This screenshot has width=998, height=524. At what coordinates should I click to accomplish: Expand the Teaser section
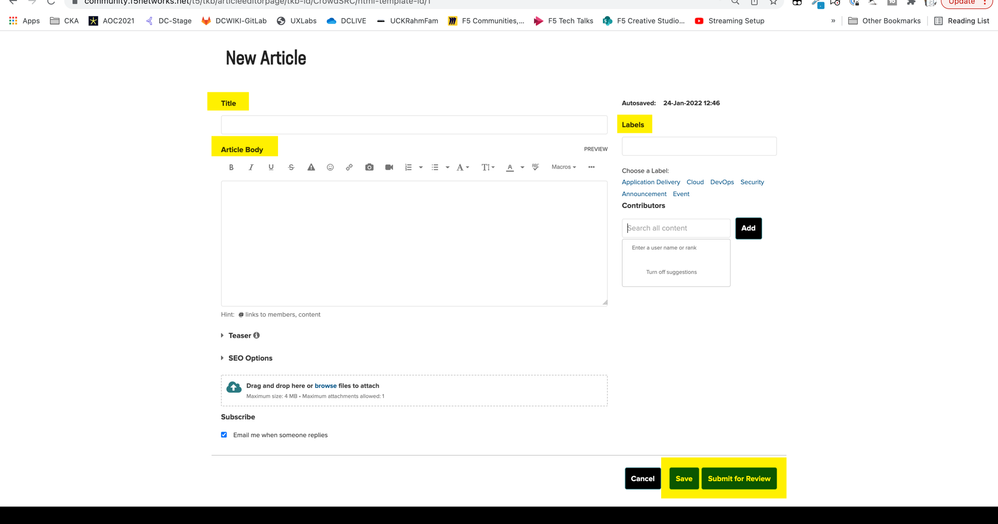240,336
